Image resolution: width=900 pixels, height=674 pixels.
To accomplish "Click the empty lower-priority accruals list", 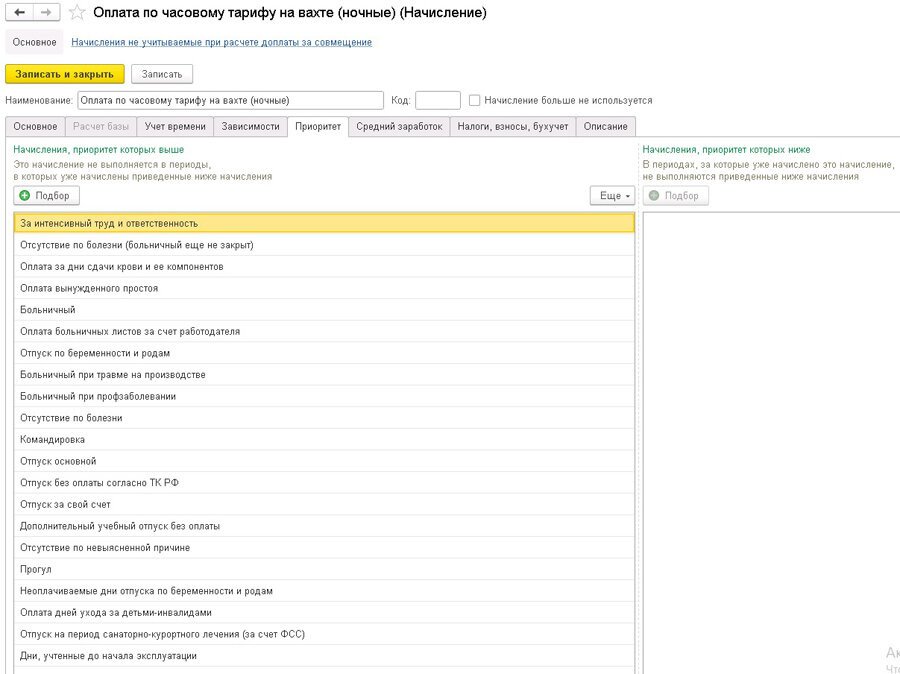I will (x=771, y=442).
